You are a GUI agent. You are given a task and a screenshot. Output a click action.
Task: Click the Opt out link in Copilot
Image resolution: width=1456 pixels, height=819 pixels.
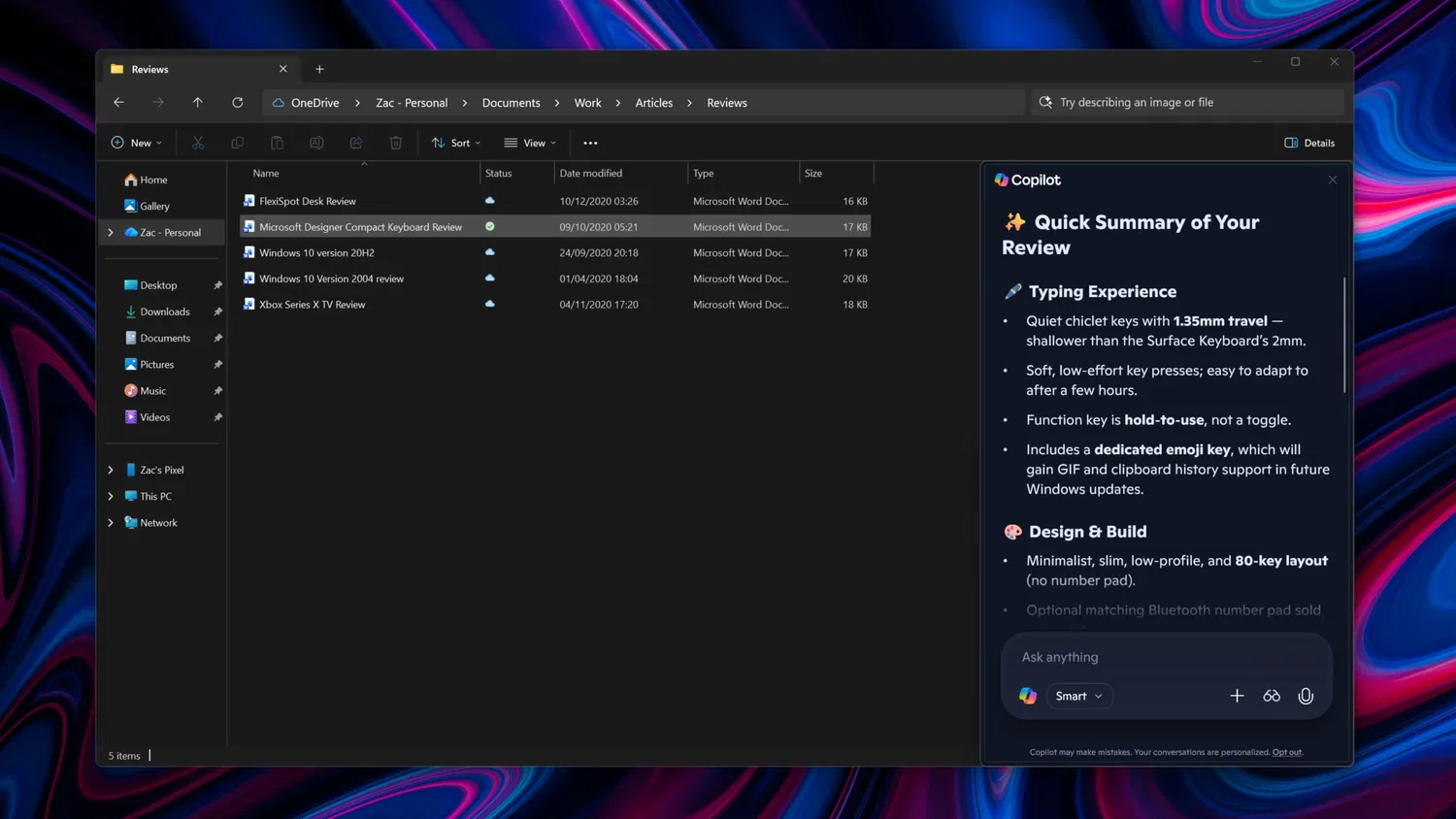tap(1287, 752)
